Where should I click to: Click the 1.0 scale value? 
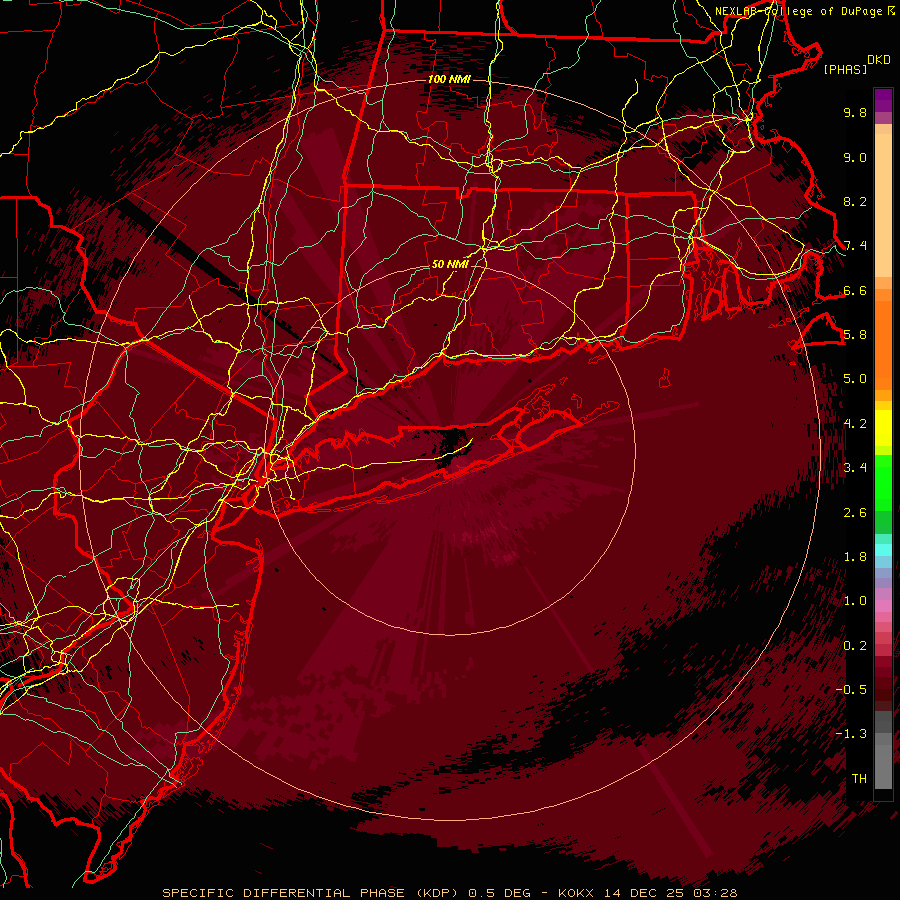855,601
